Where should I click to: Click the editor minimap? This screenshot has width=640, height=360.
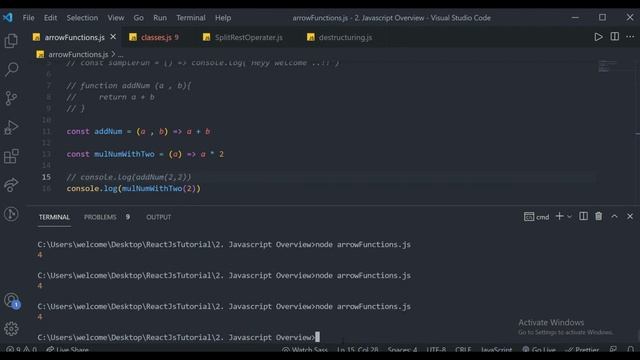[x=607, y=66]
